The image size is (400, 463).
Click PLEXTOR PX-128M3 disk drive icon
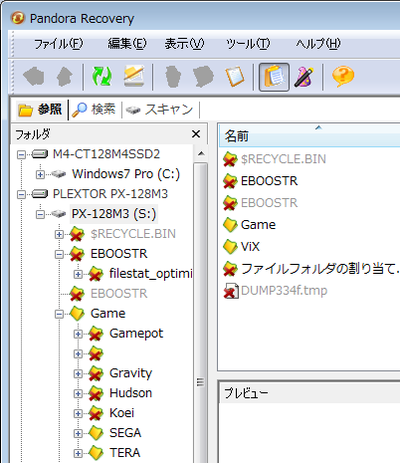point(40,194)
